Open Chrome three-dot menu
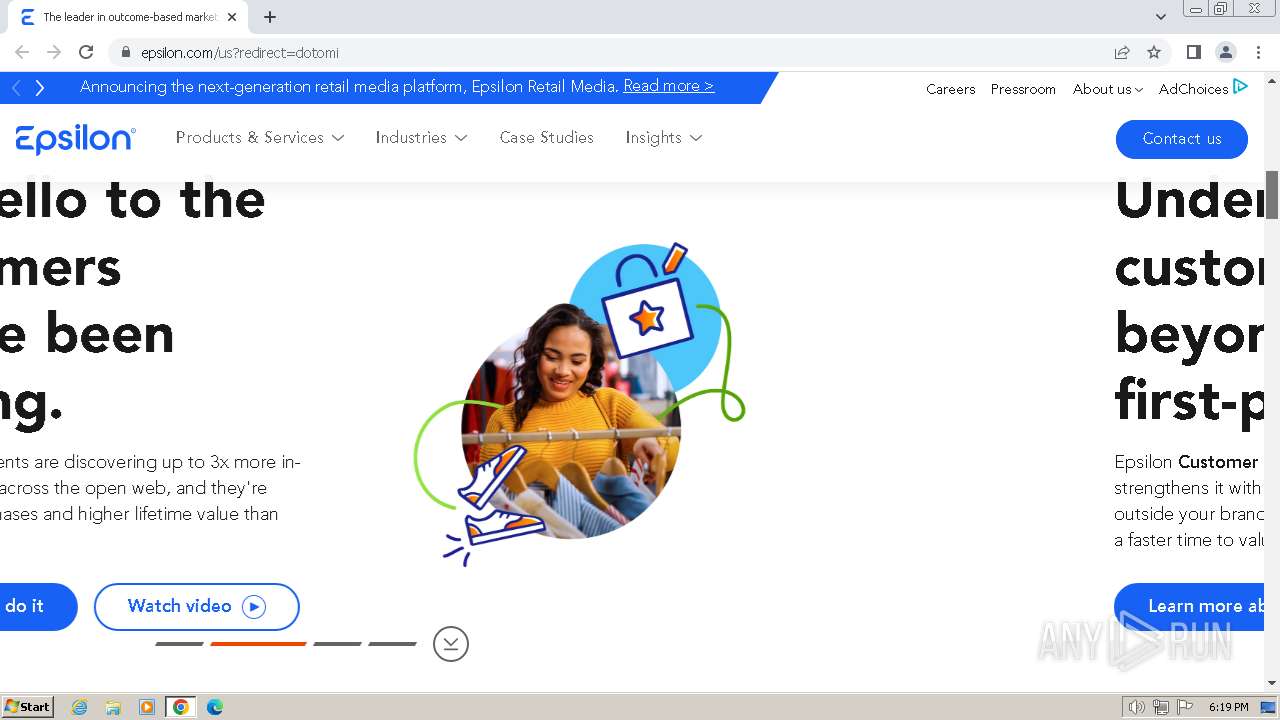The height and width of the screenshot is (720, 1280). 1258,52
